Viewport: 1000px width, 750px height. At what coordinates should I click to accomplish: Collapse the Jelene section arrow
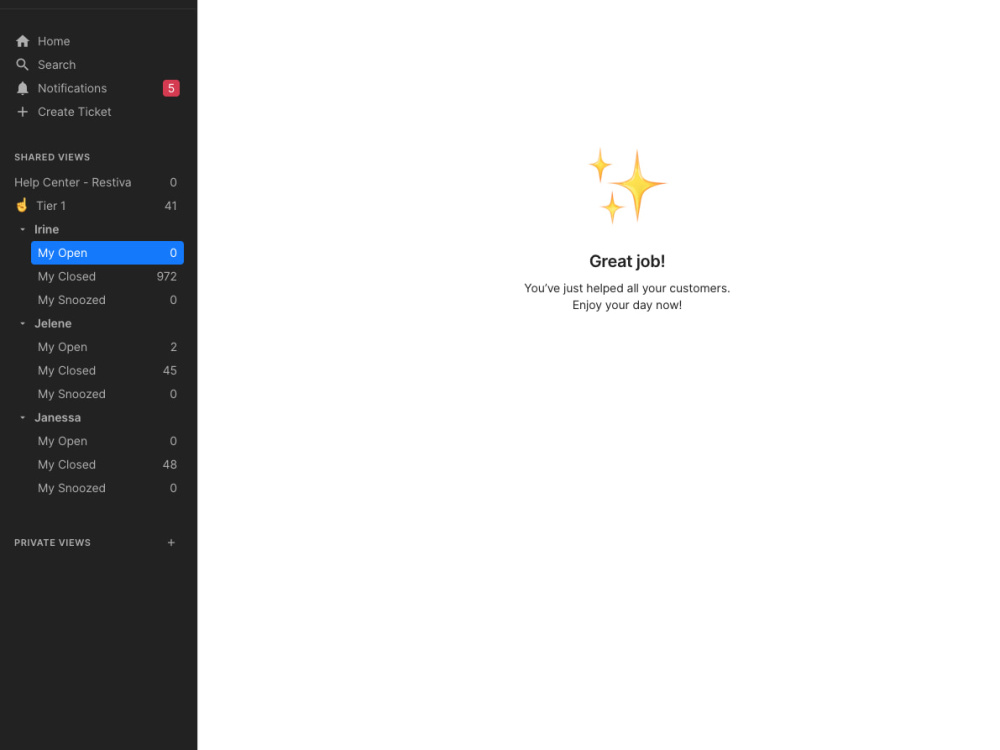click(x=22, y=323)
